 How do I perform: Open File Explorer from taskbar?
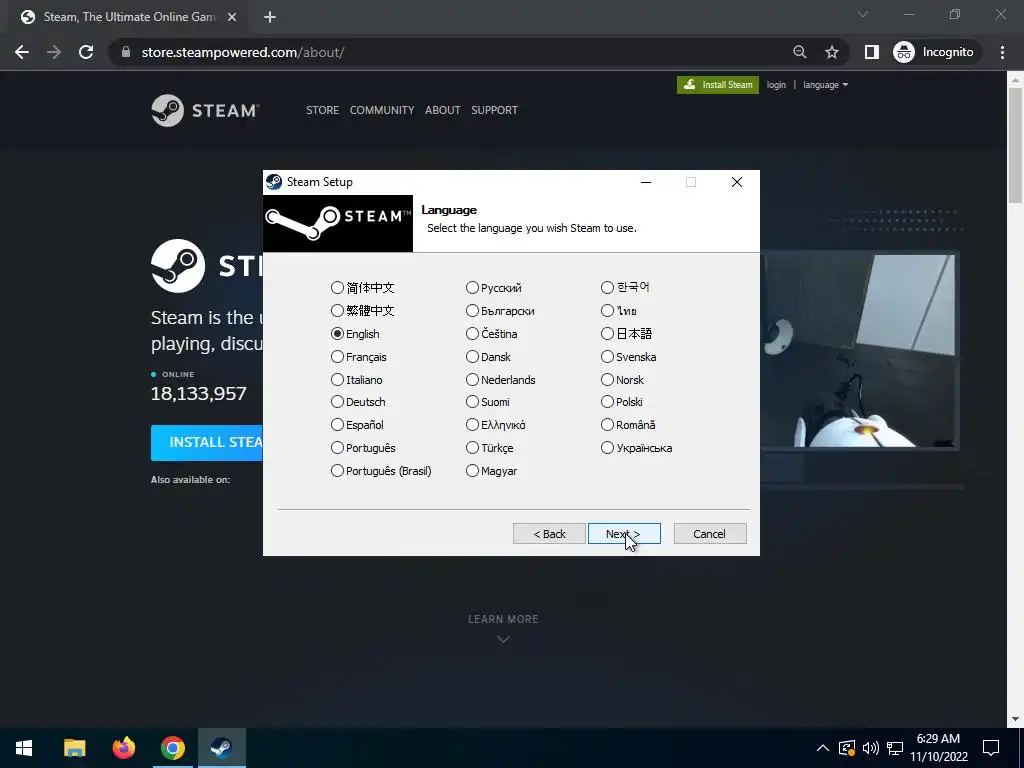click(74, 748)
